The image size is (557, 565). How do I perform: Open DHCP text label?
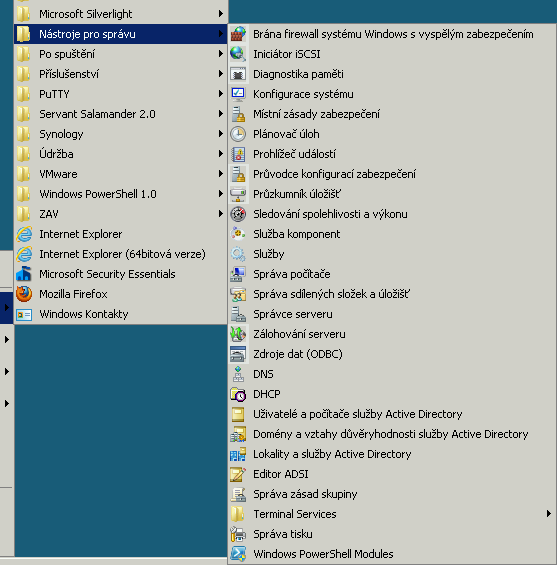click(x=267, y=394)
